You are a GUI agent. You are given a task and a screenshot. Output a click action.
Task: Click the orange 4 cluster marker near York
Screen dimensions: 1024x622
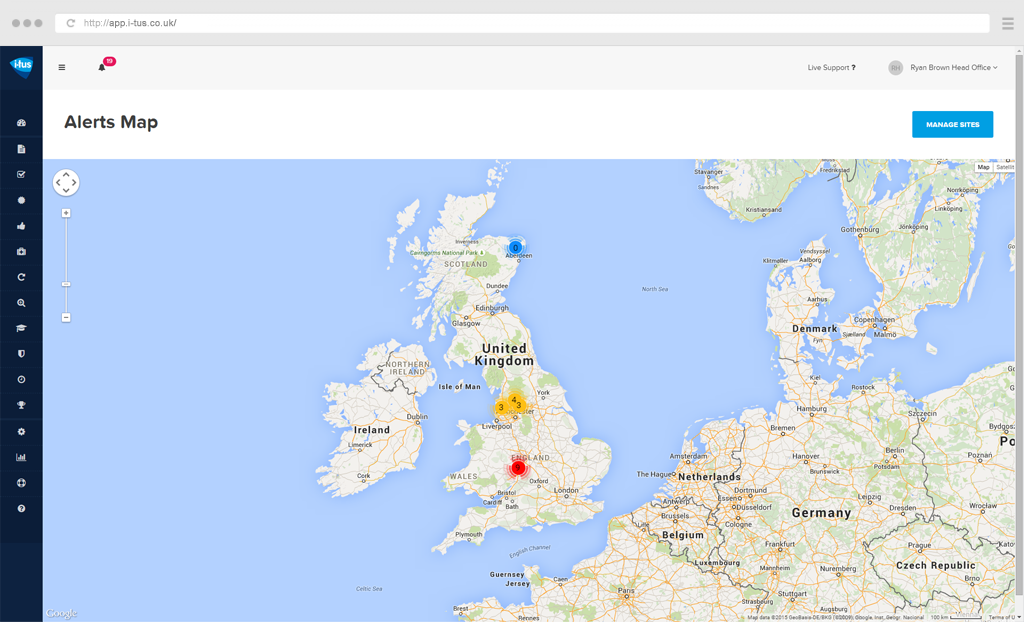point(514,399)
